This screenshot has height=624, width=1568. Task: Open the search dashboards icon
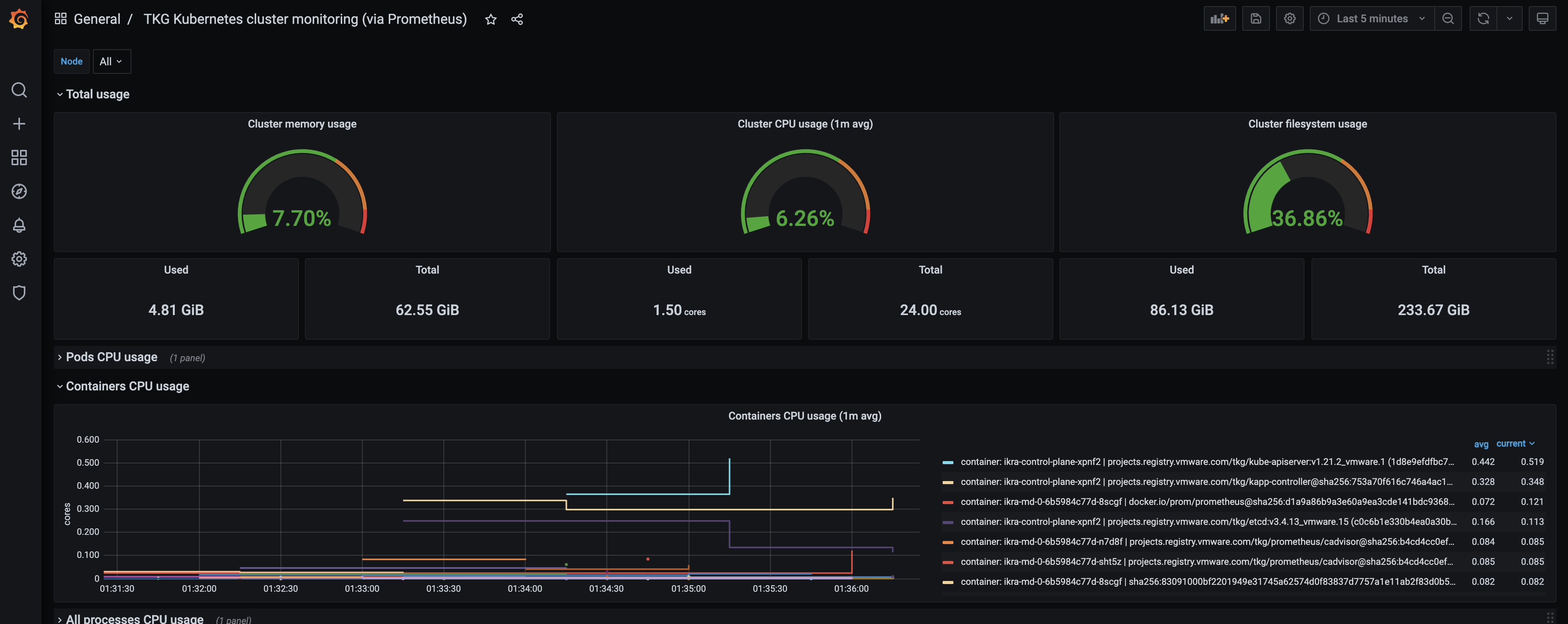[19, 90]
